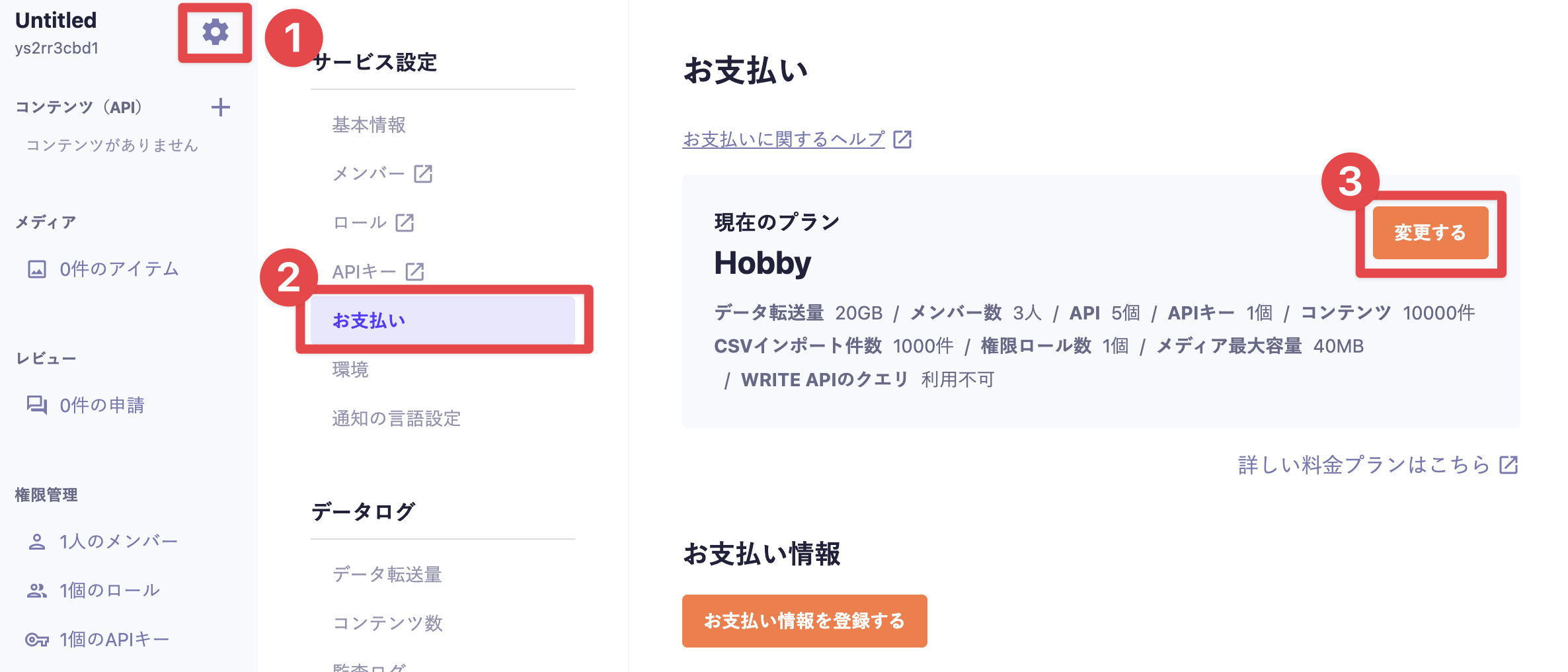Open APIキー settings item
Viewport: 1568px width, 672px height.
(364, 272)
